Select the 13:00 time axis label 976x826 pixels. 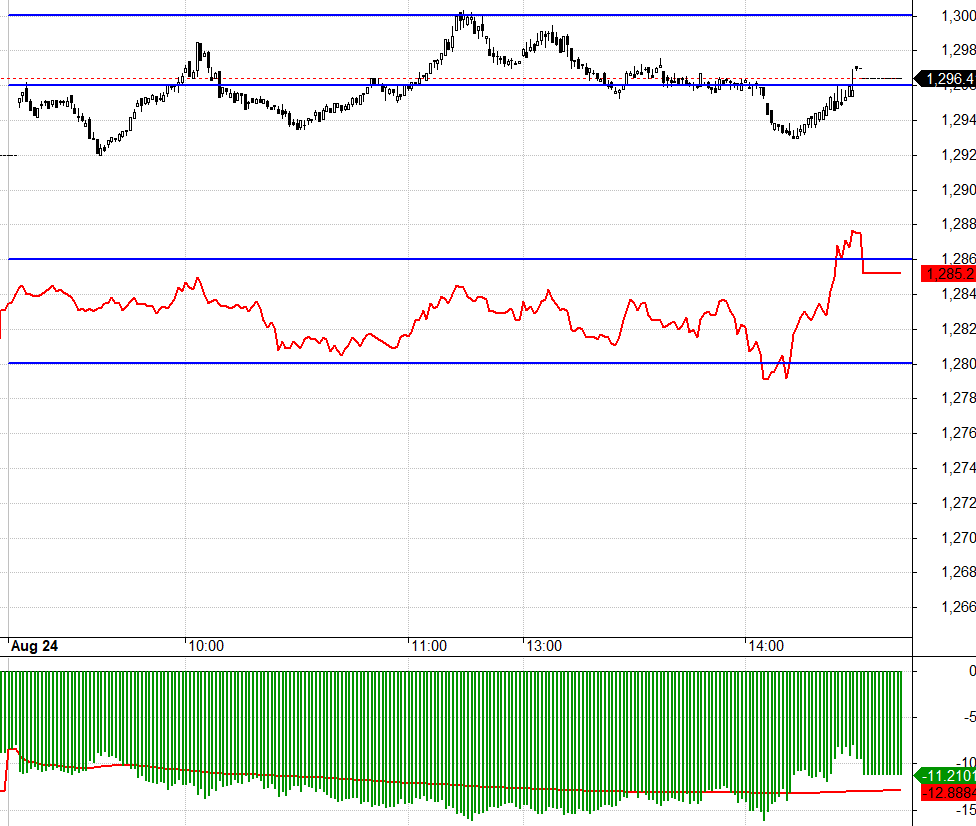coord(543,646)
